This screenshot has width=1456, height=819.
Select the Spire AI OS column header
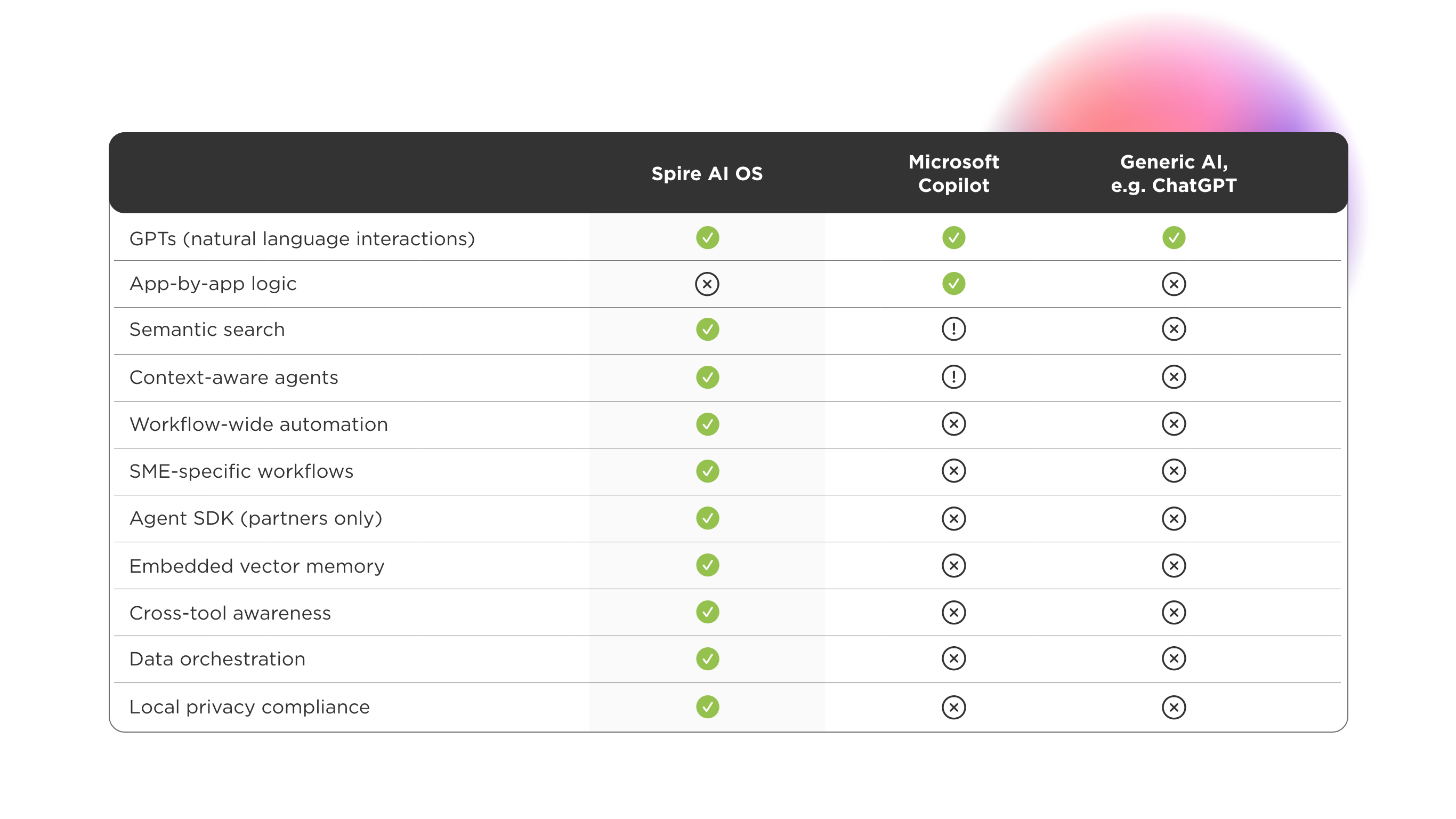coord(707,174)
